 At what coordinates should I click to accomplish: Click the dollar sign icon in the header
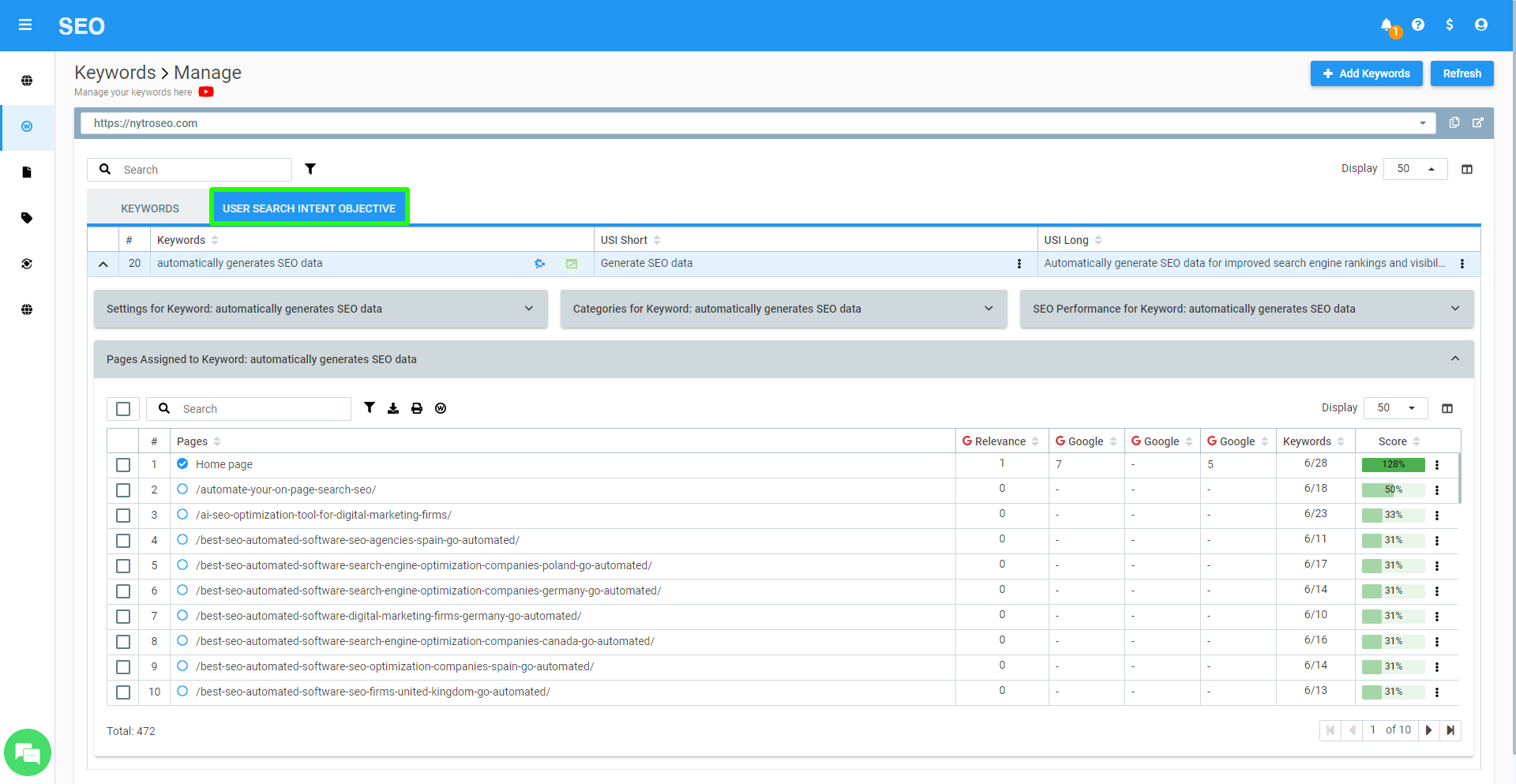click(x=1450, y=24)
